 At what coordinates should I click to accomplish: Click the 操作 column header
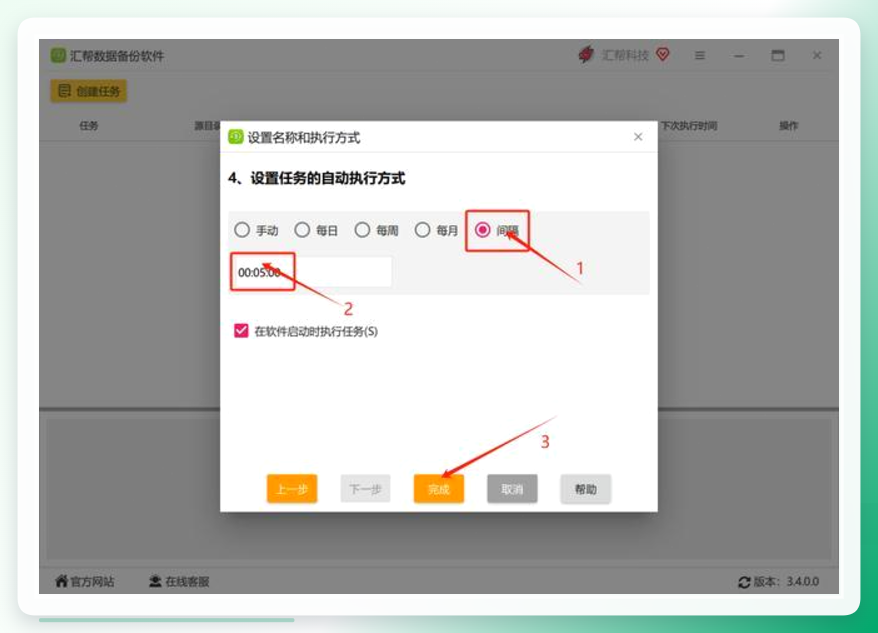coord(788,125)
